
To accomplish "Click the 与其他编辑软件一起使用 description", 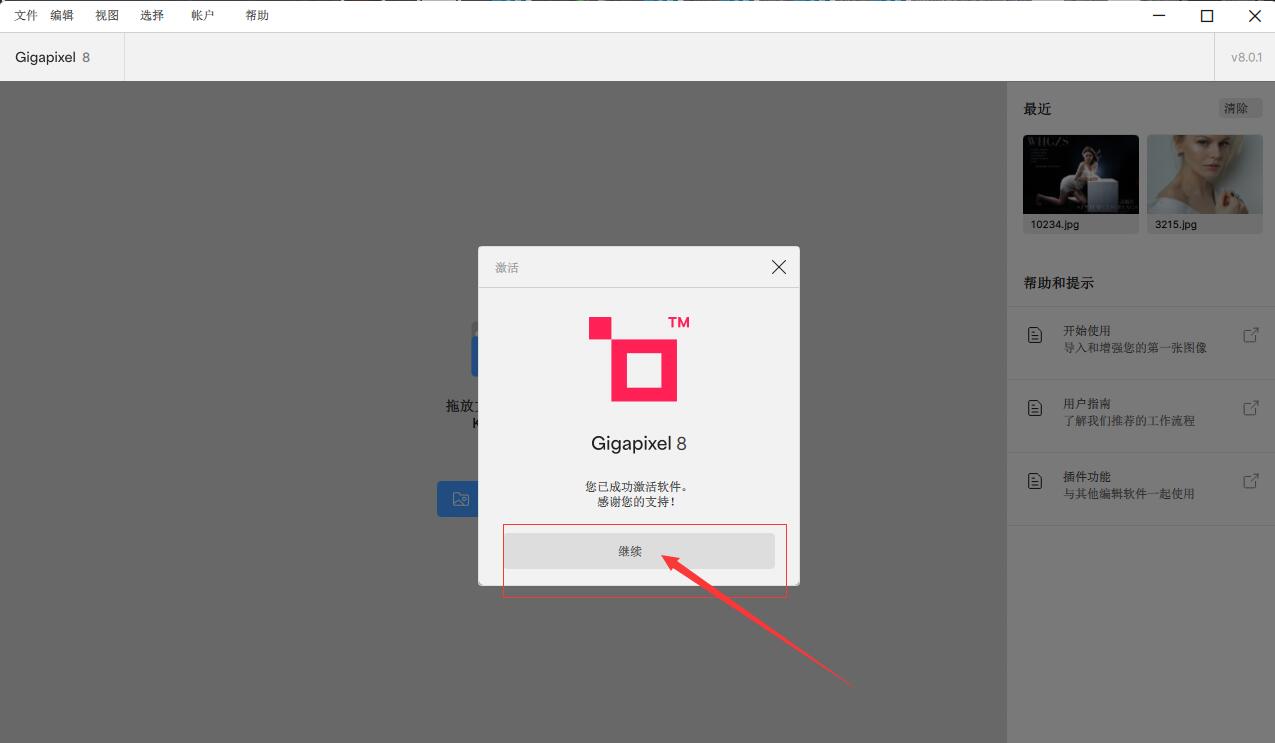I will pyautogui.click(x=1129, y=494).
